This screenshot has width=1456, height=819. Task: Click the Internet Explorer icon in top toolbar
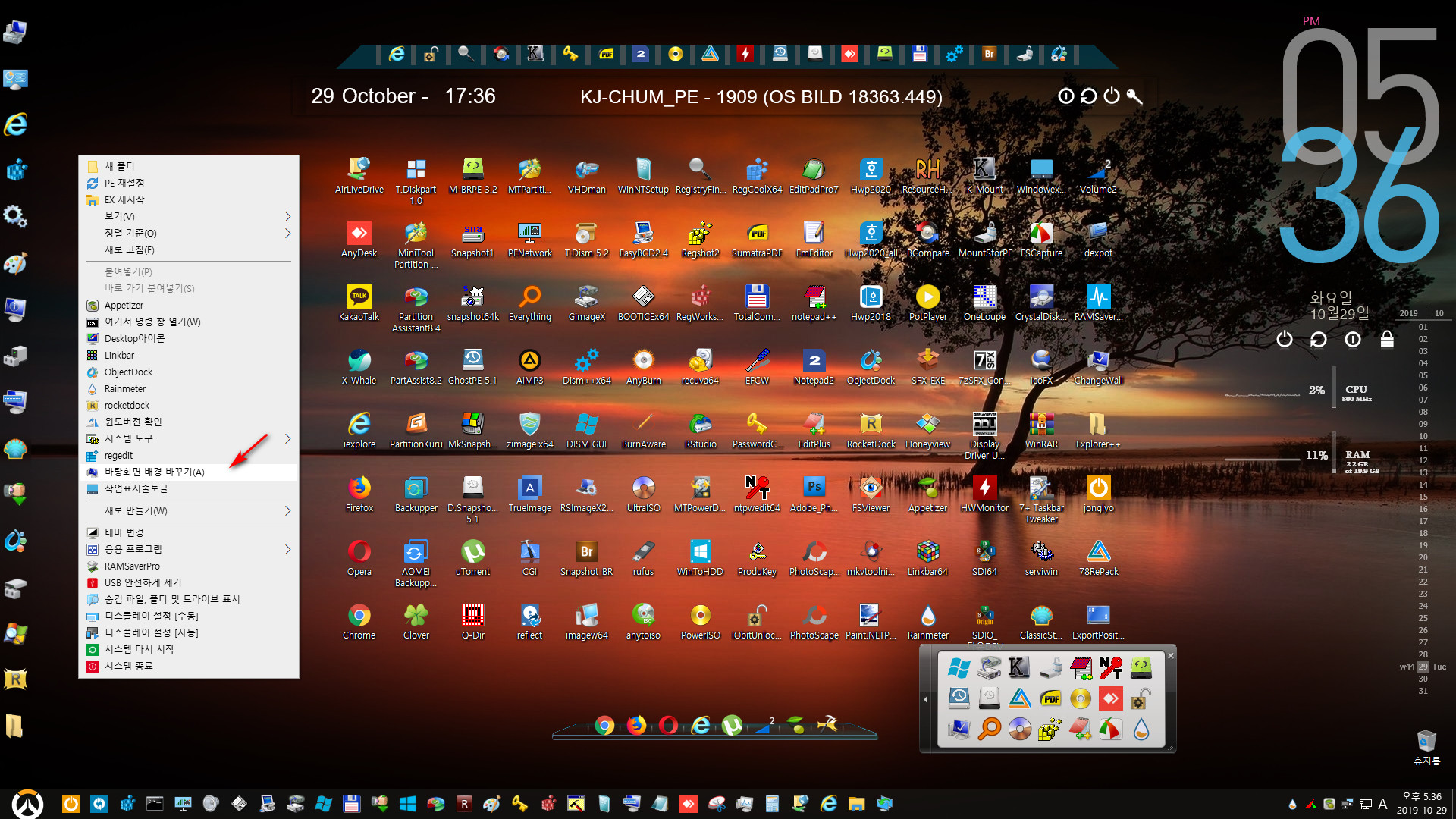[x=397, y=54]
